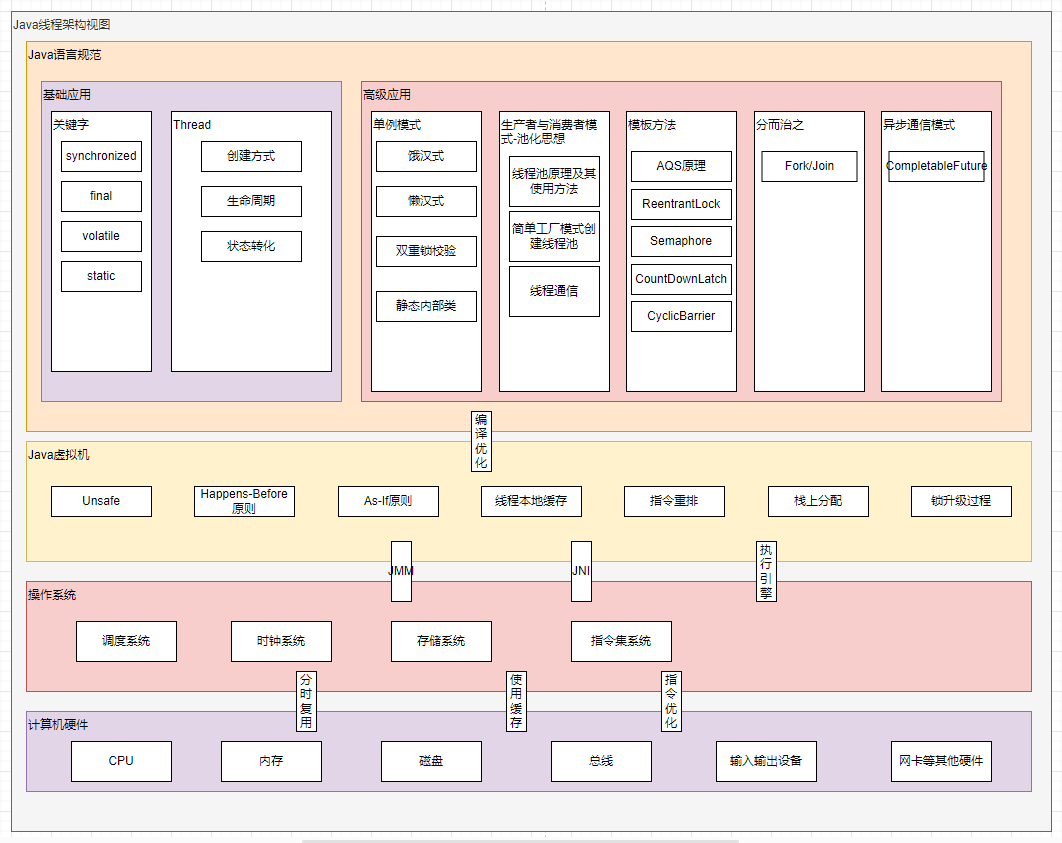Select the CPU hardware box

click(121, 761)
